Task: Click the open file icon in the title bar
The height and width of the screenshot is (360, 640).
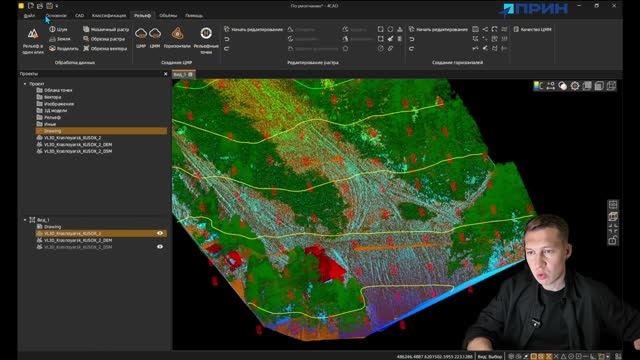Action: pyautogui.click(x=40, y=6)
